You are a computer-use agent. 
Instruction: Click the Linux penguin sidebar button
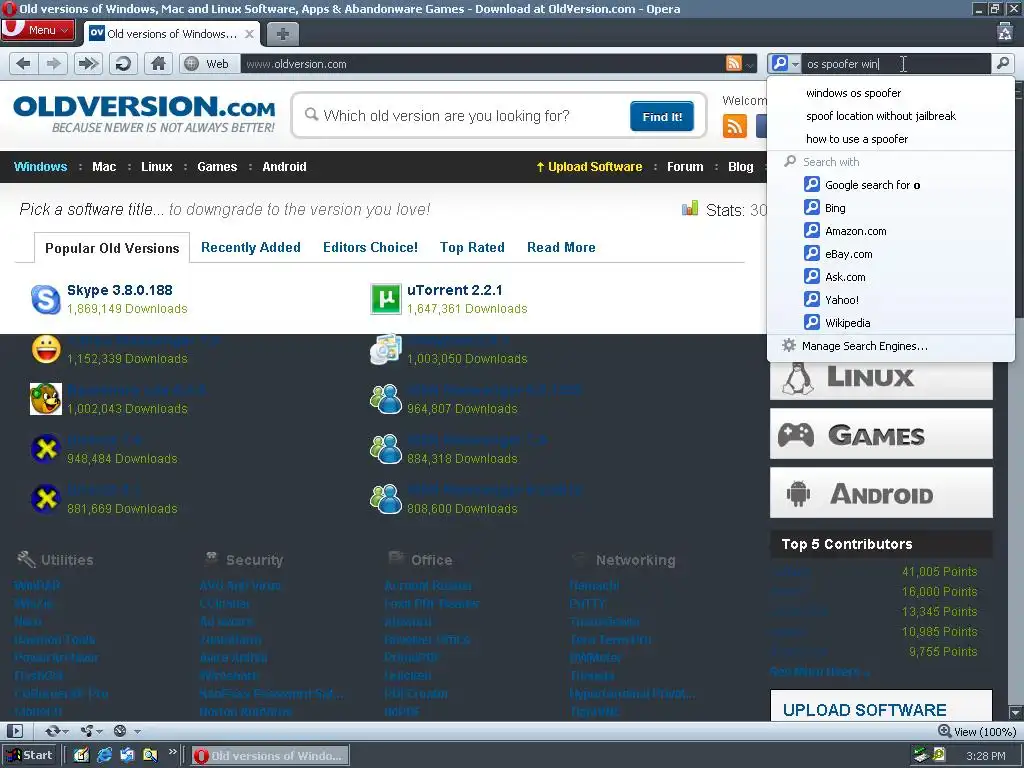tap(881, 379)
